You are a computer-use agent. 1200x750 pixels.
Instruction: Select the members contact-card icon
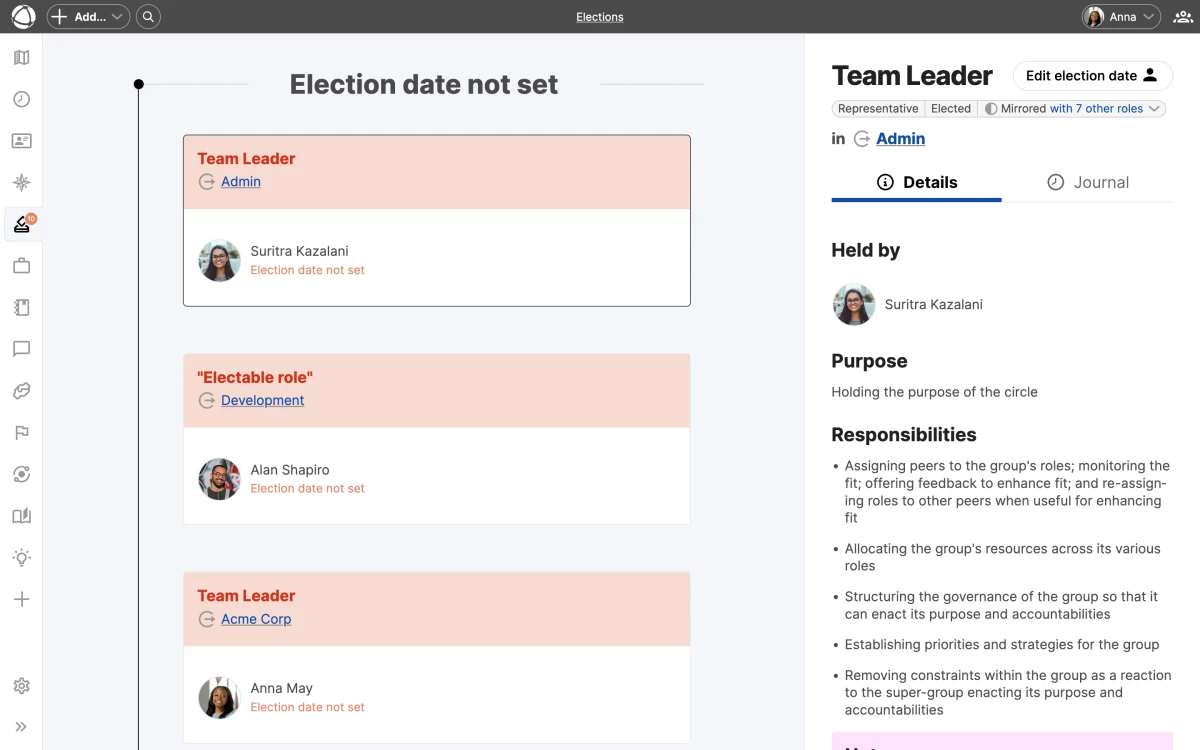pos(21,141)
